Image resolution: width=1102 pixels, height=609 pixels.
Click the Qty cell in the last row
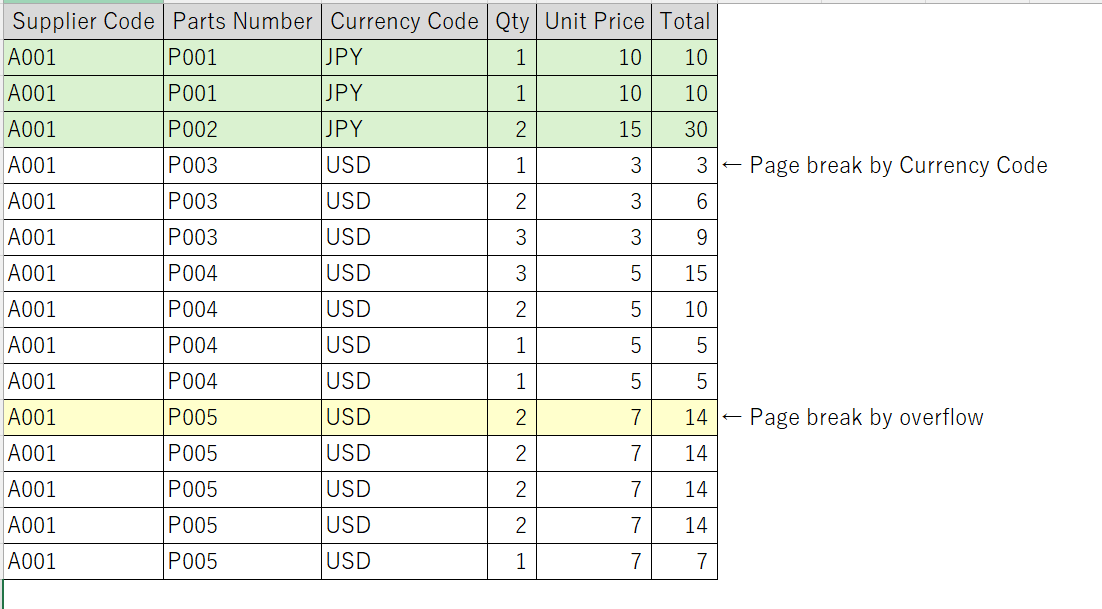[512, 562]
